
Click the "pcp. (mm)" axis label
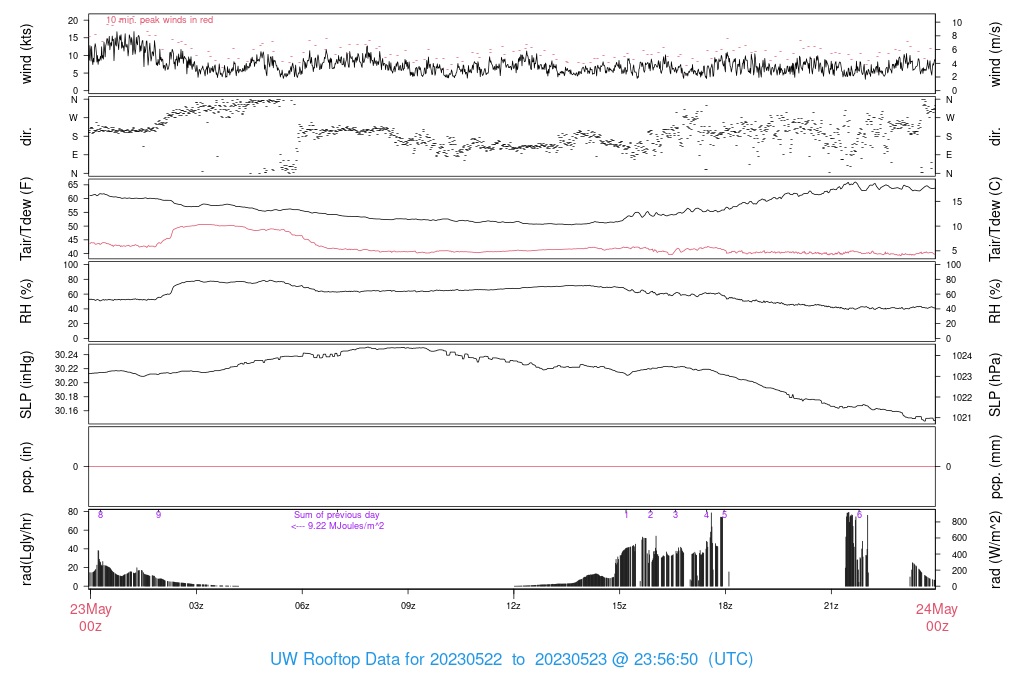pyautogui.click(x=995, y=467)
